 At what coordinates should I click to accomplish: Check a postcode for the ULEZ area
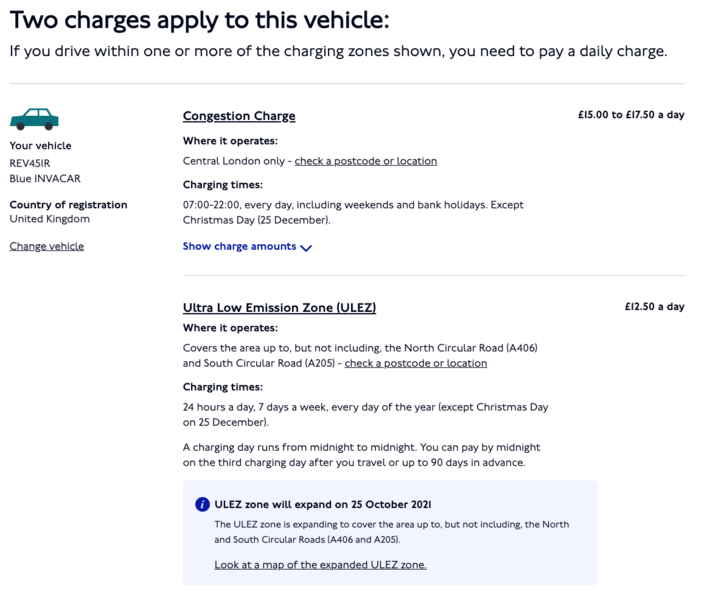416,363
